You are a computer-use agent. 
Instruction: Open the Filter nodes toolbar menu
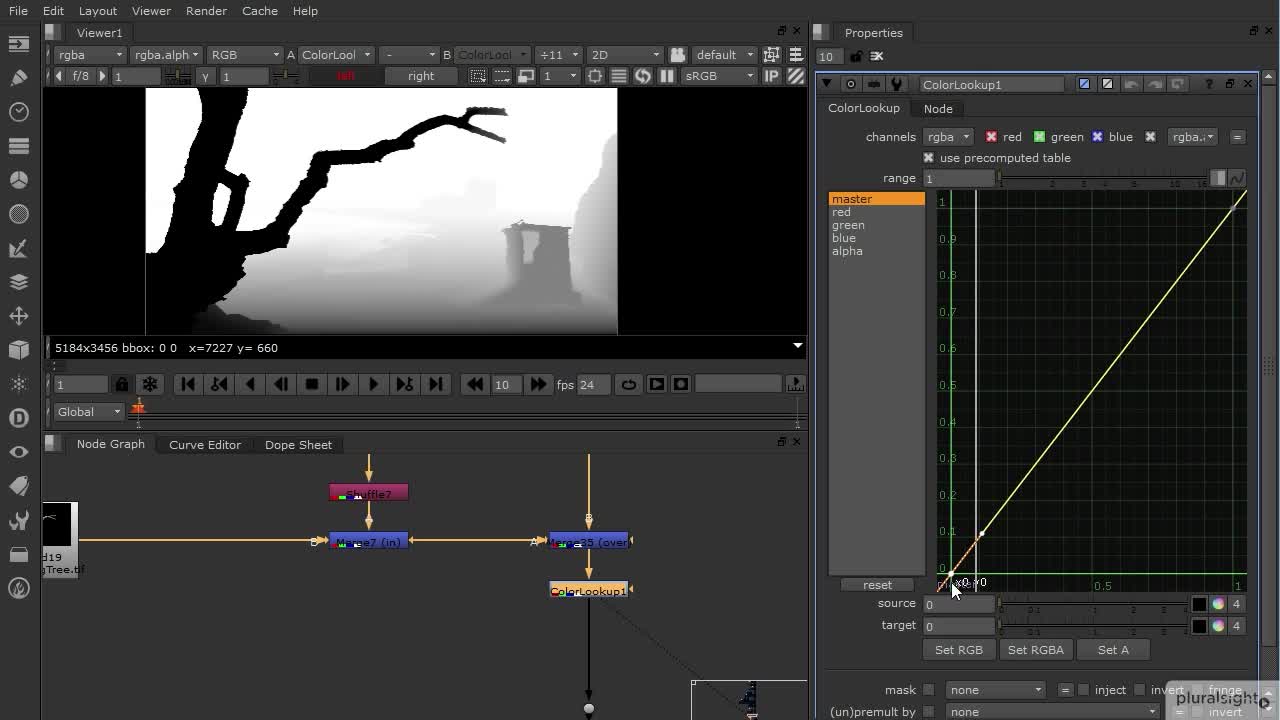tap(18, 214)
